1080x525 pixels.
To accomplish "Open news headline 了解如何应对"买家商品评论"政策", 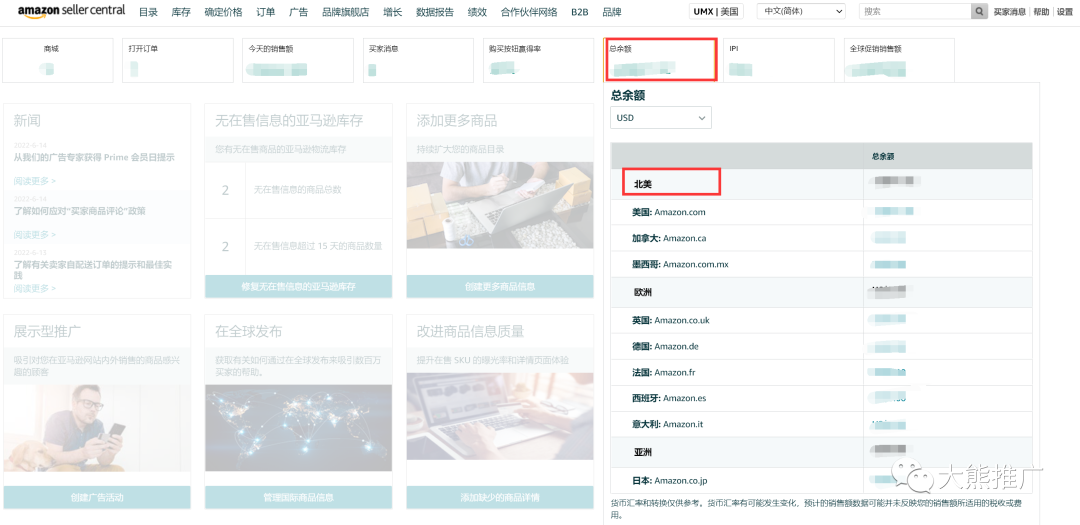I will pyautogui.click(x=79, y=211).
